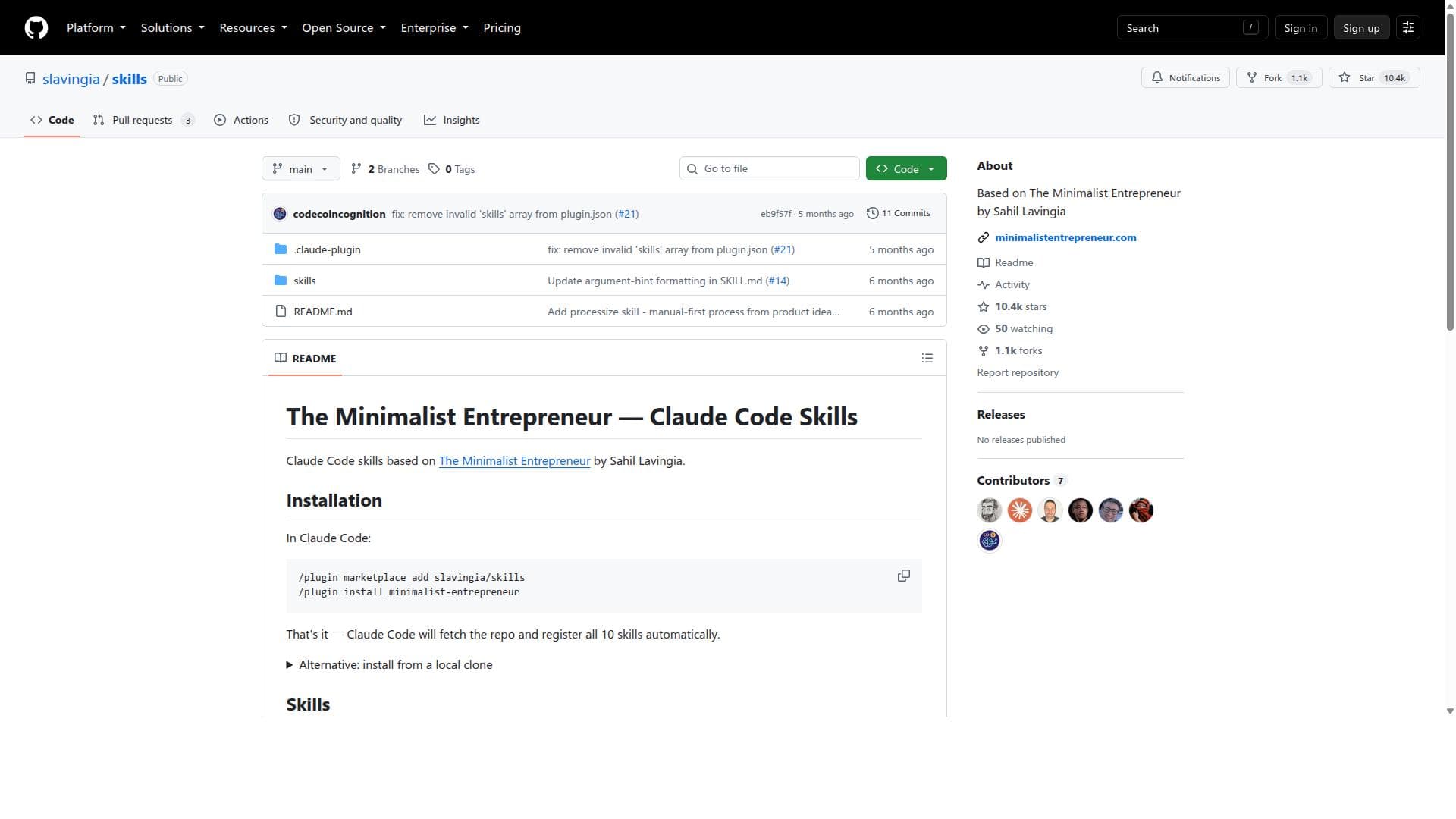1456x819 pixels.
Task: Expand the Enterprise menu
Action: click(x=435, y=28)
